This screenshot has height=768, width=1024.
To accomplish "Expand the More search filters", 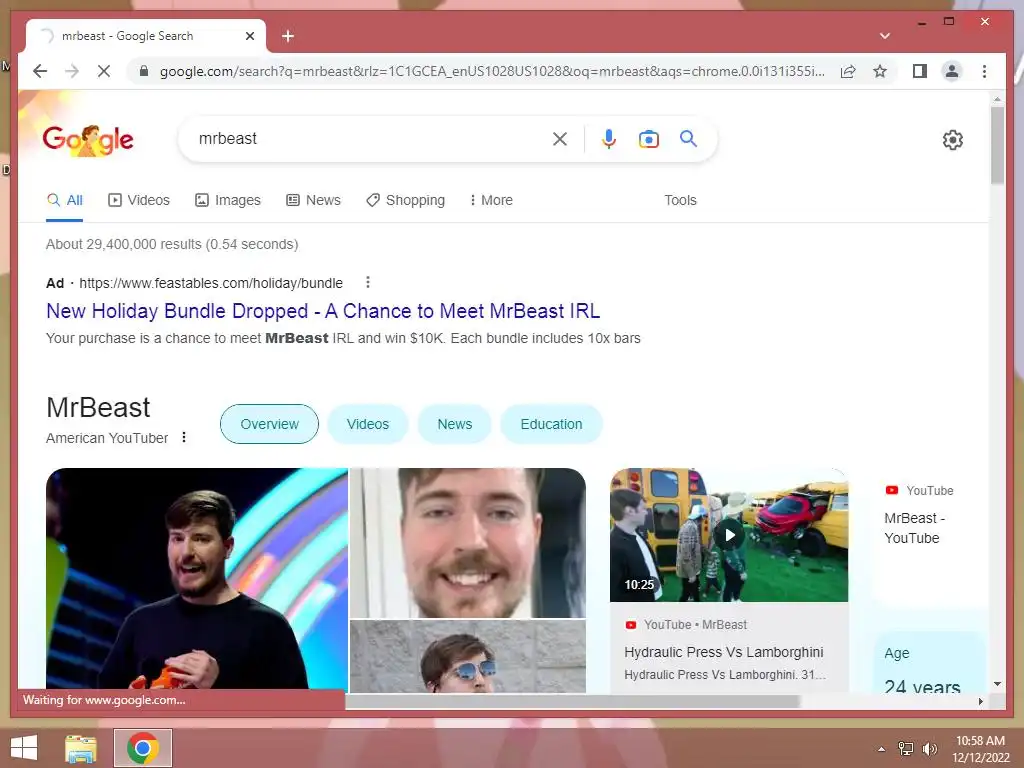I will pyautogui.click(x=491, y=200).
